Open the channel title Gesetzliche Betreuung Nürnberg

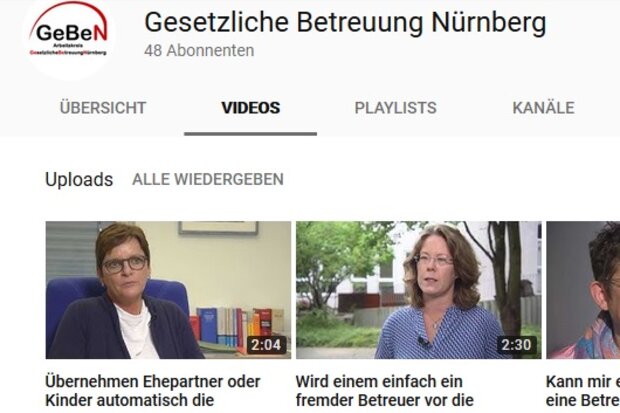pos(345,23)
